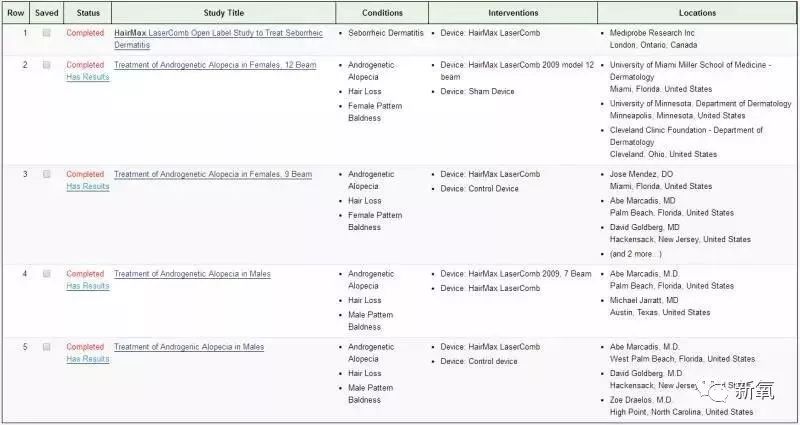Sort by the Status column header
800x425 pixels.
[88, 13]
